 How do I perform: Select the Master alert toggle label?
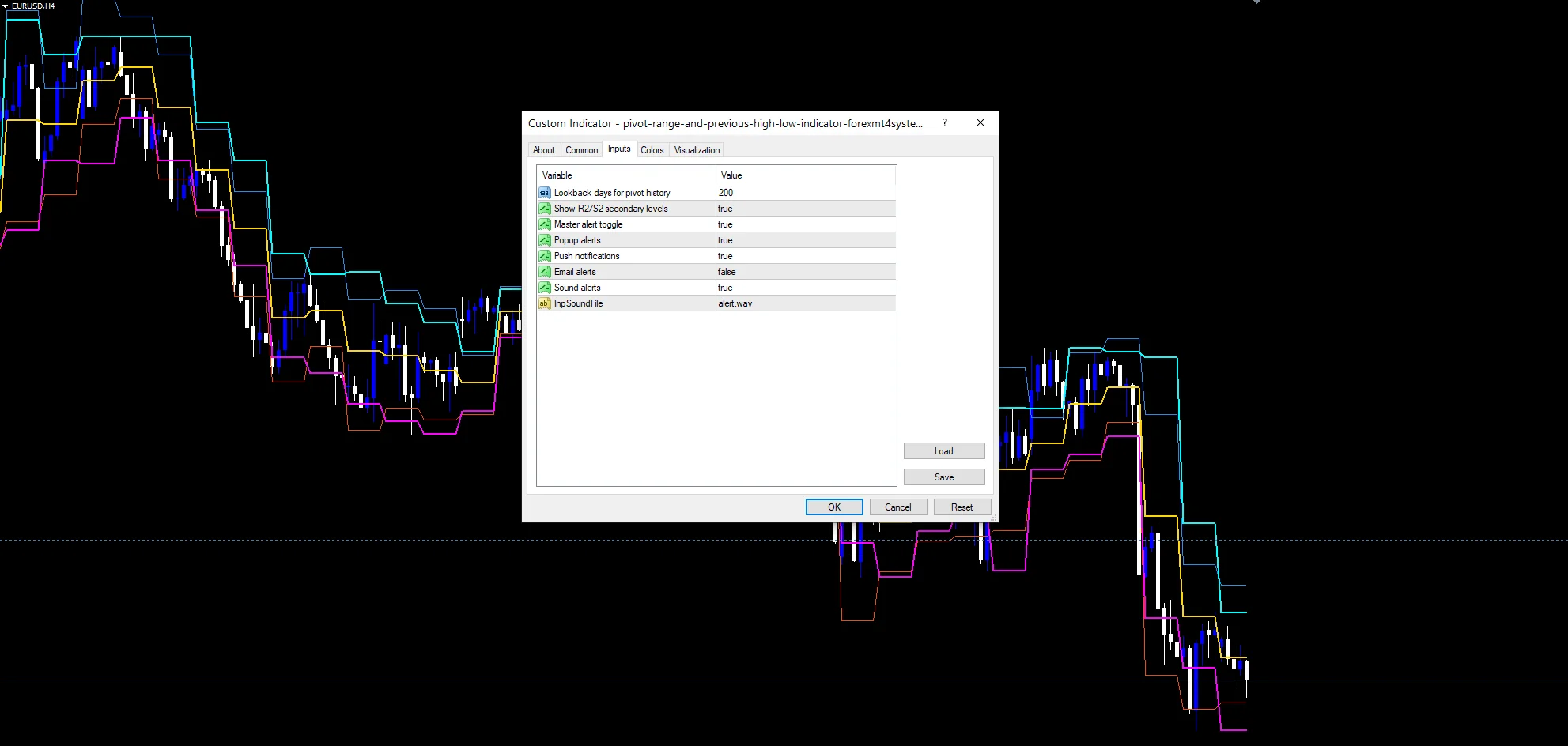pos(588,224)
